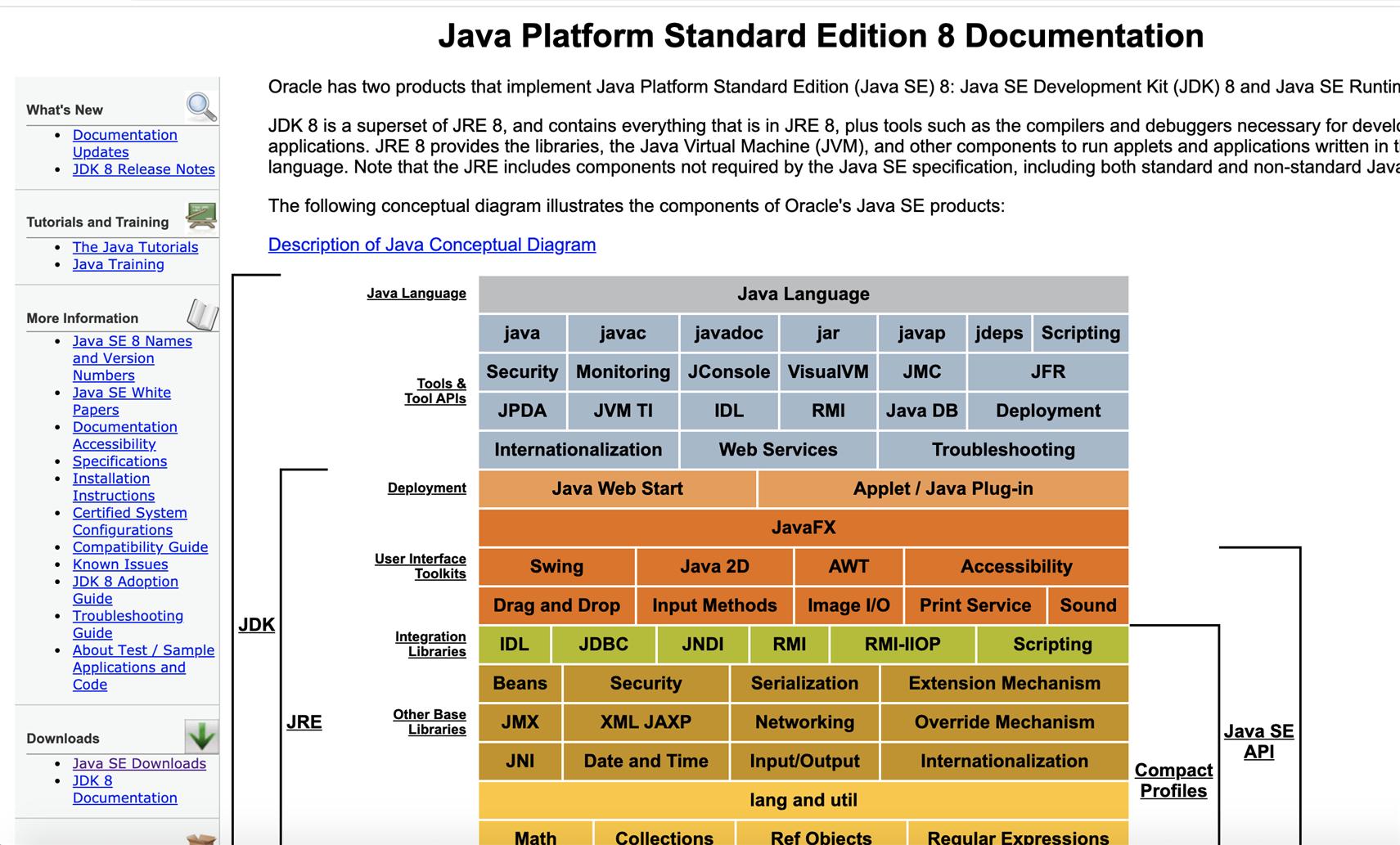1400x845 pixels.
Task: Open Documentation Accessibility link
Action: click(x=124, y=435)
